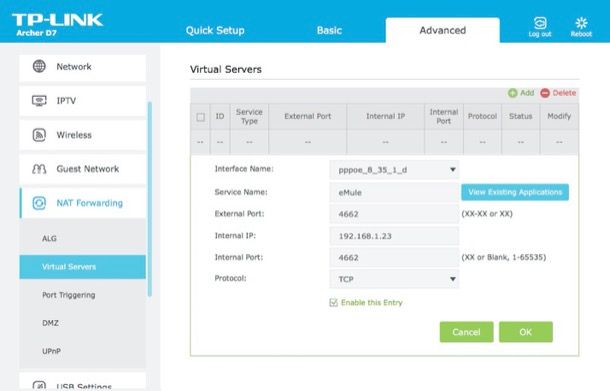Open the USB Settings menu label
The image size is (610, 391).
coord(84,386)
